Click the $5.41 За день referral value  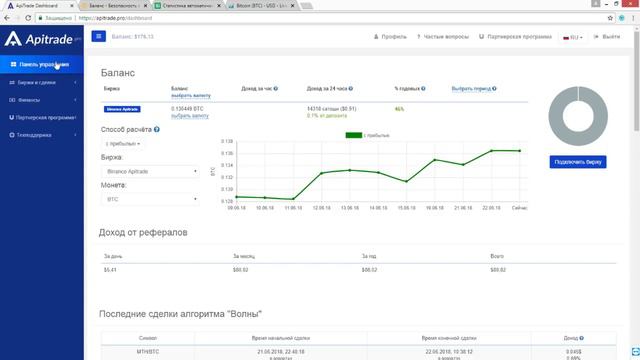110,270
